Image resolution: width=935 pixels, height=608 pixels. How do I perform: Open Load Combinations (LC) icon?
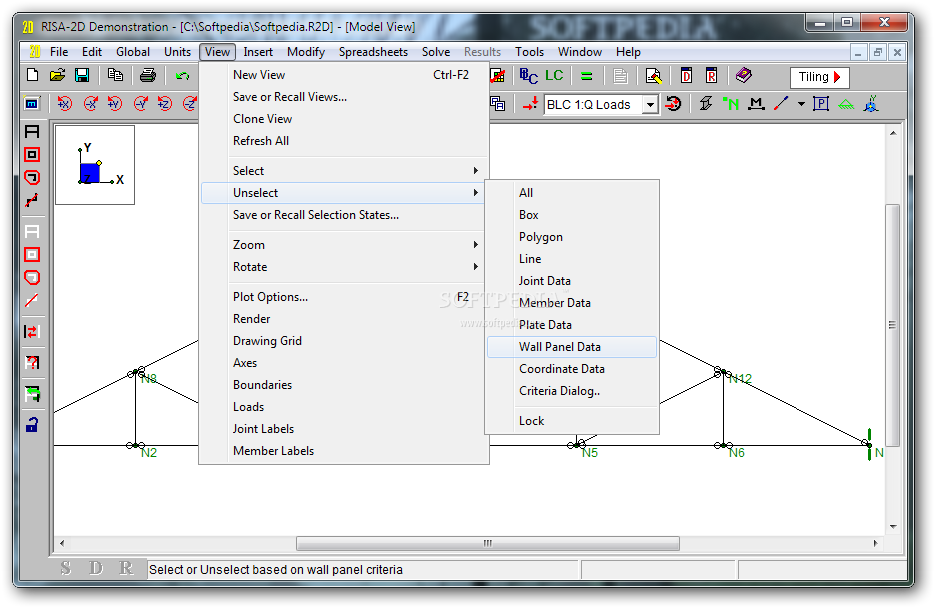[554, 76]
